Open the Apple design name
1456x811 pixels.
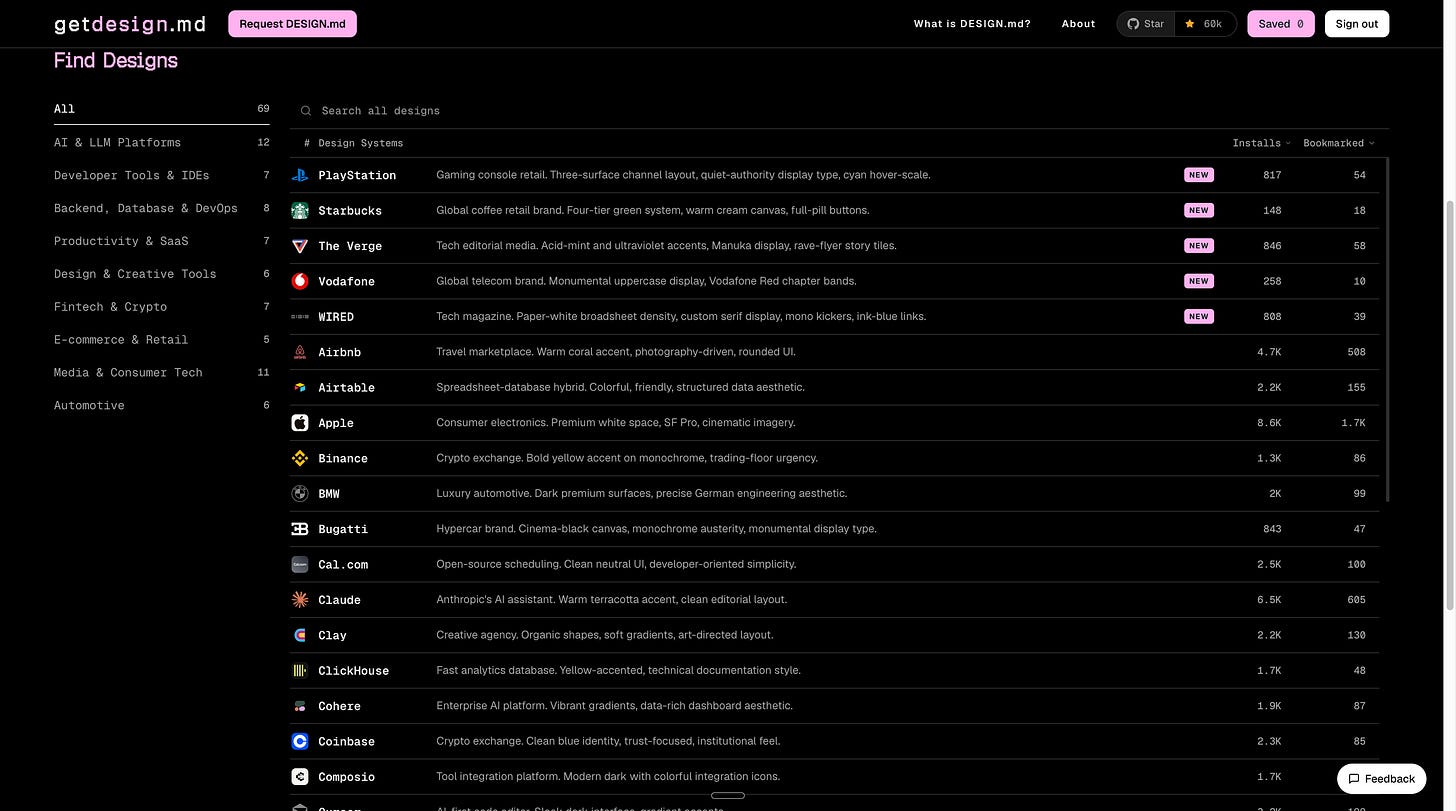[x=336, y=423]
